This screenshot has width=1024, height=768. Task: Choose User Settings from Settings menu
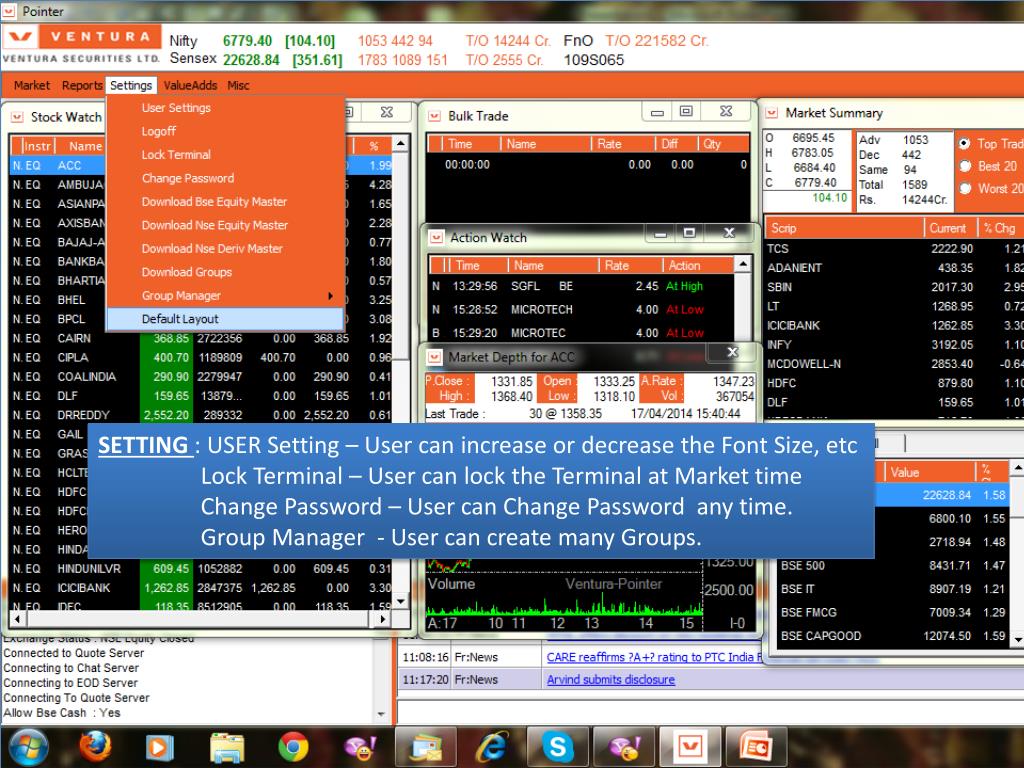coord(225,108)
